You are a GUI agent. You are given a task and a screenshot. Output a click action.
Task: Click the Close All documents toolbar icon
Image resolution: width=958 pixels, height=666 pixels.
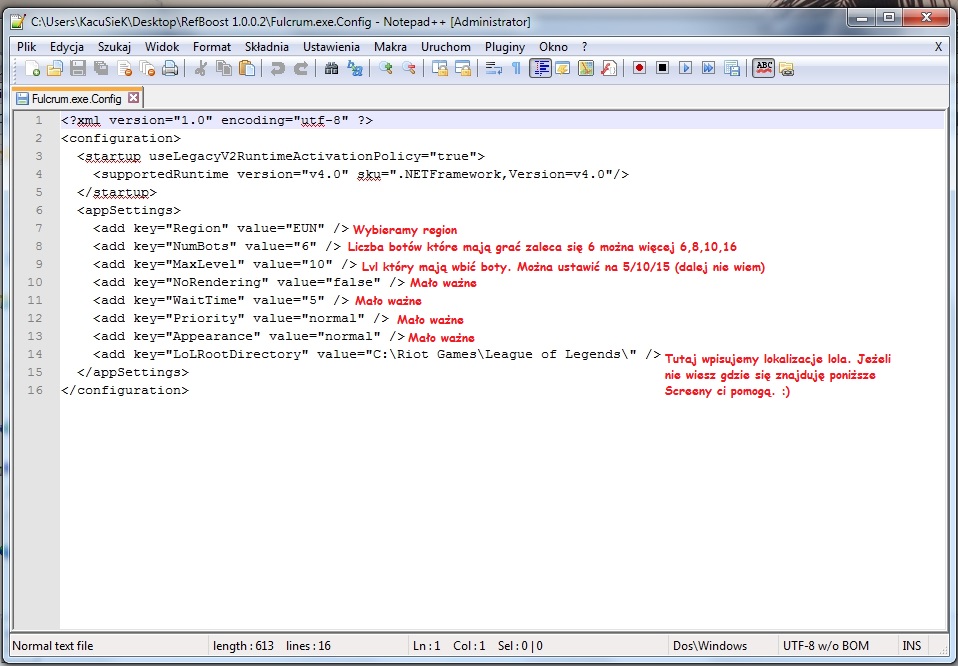tap(147, 68)
